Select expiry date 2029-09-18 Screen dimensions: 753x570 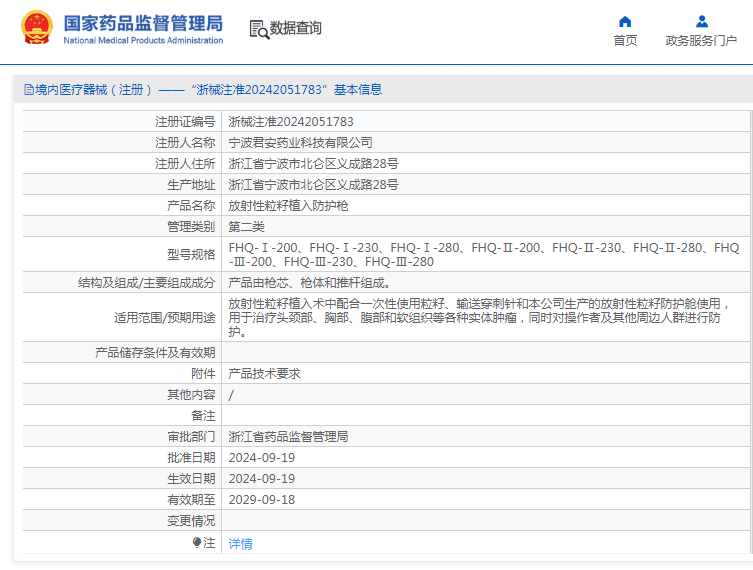coord(262,500)
